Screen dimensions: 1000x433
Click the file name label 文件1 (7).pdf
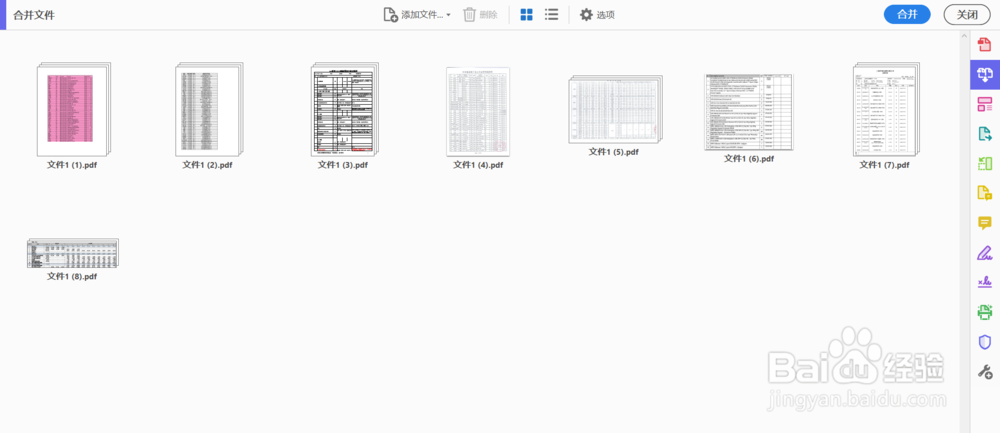pyautogui.click(x=885, y=165)
